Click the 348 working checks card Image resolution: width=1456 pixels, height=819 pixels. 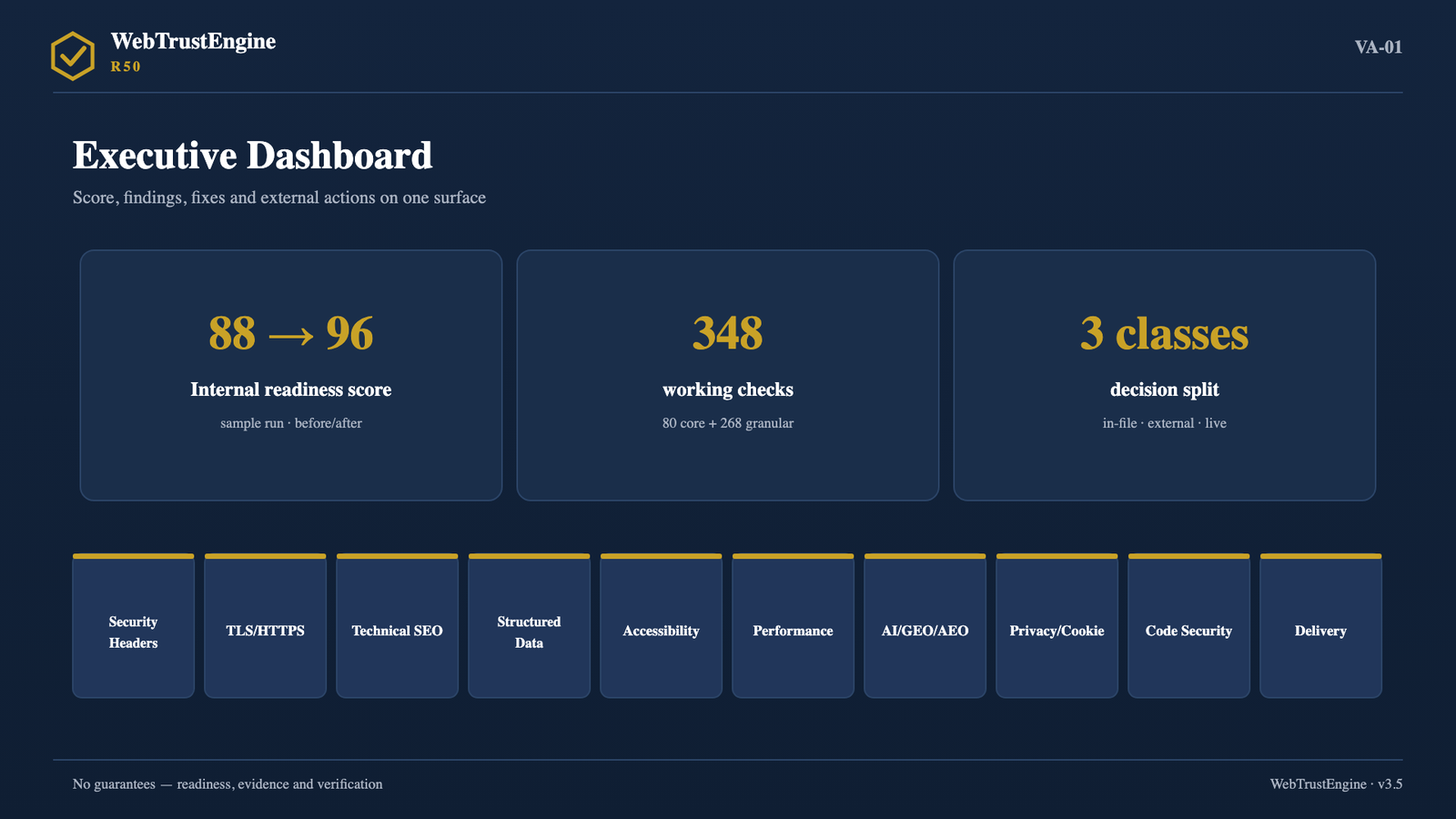[728, 375]
